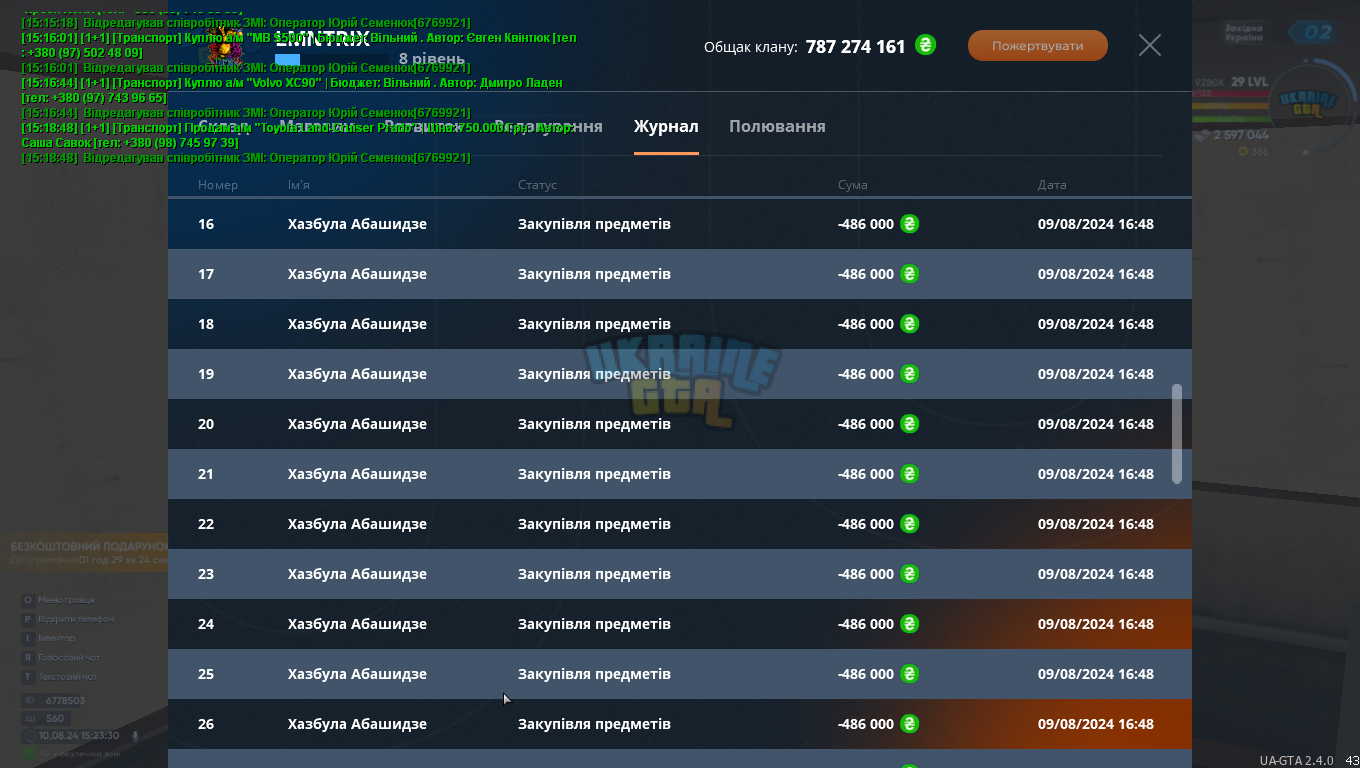Click the I key hint for Інвентар
1360x768 pixels.
(x=28, y=638)
